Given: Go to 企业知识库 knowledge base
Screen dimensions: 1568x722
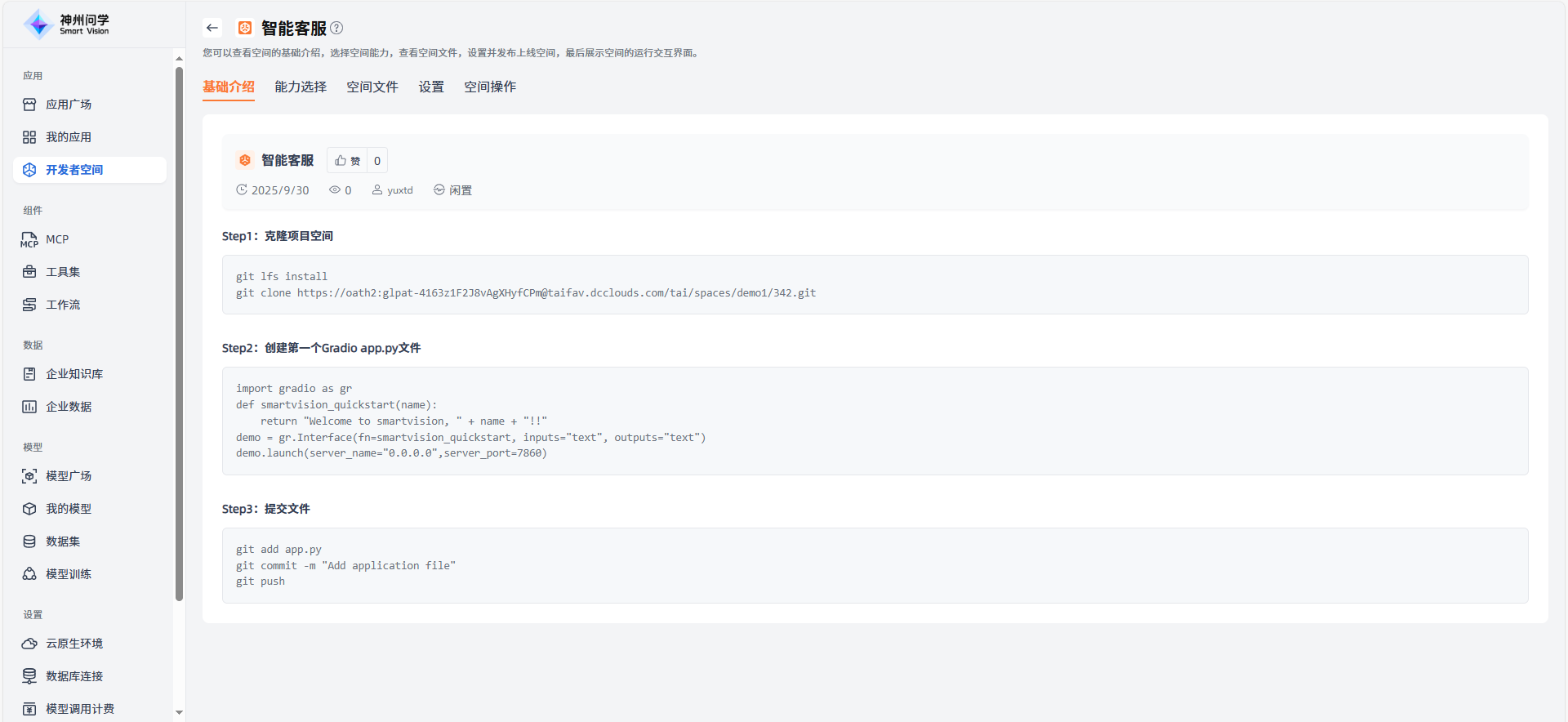Looking at the screenshot, I should [74, 374].
